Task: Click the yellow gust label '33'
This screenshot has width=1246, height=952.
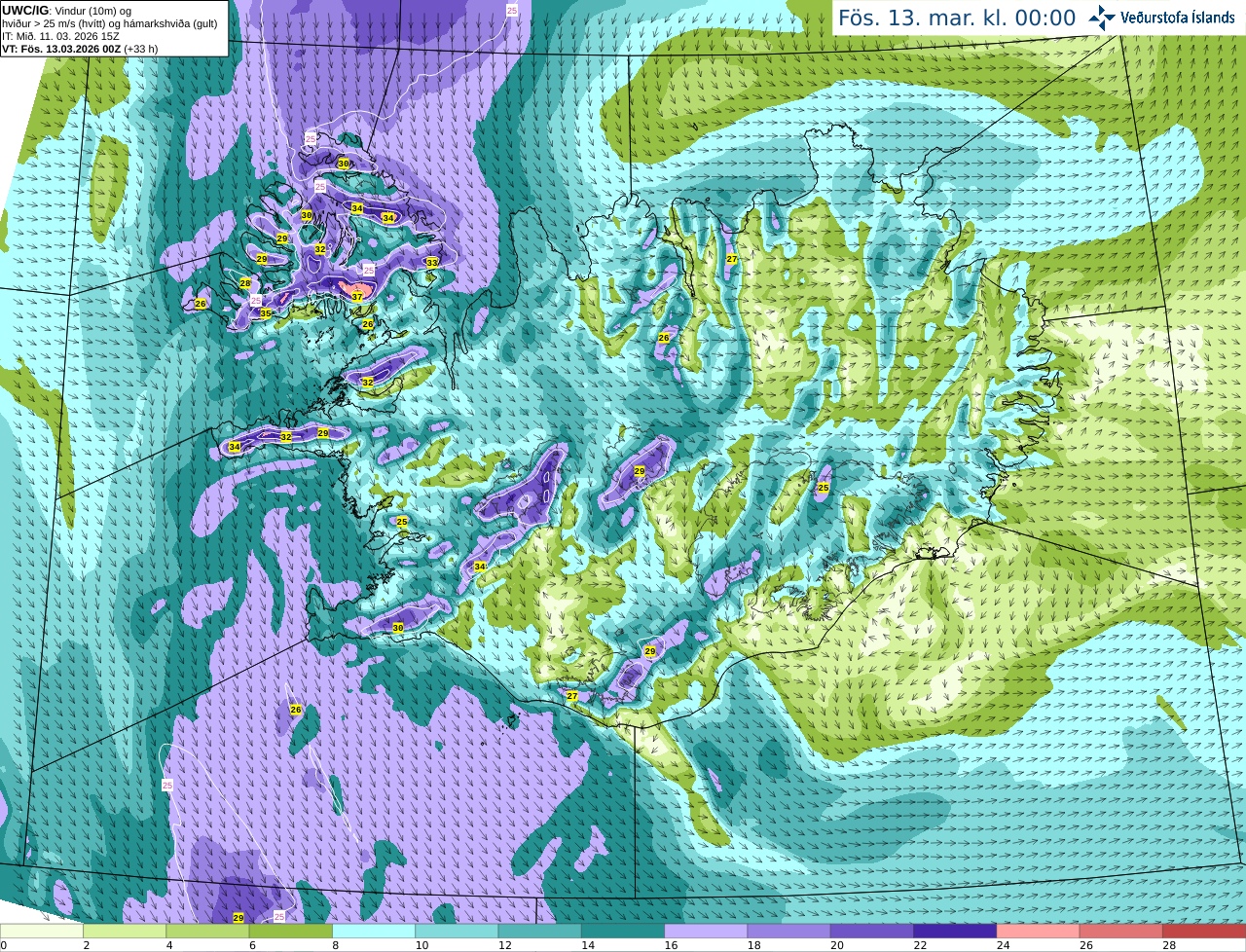Action: click(x=432, y=263)
